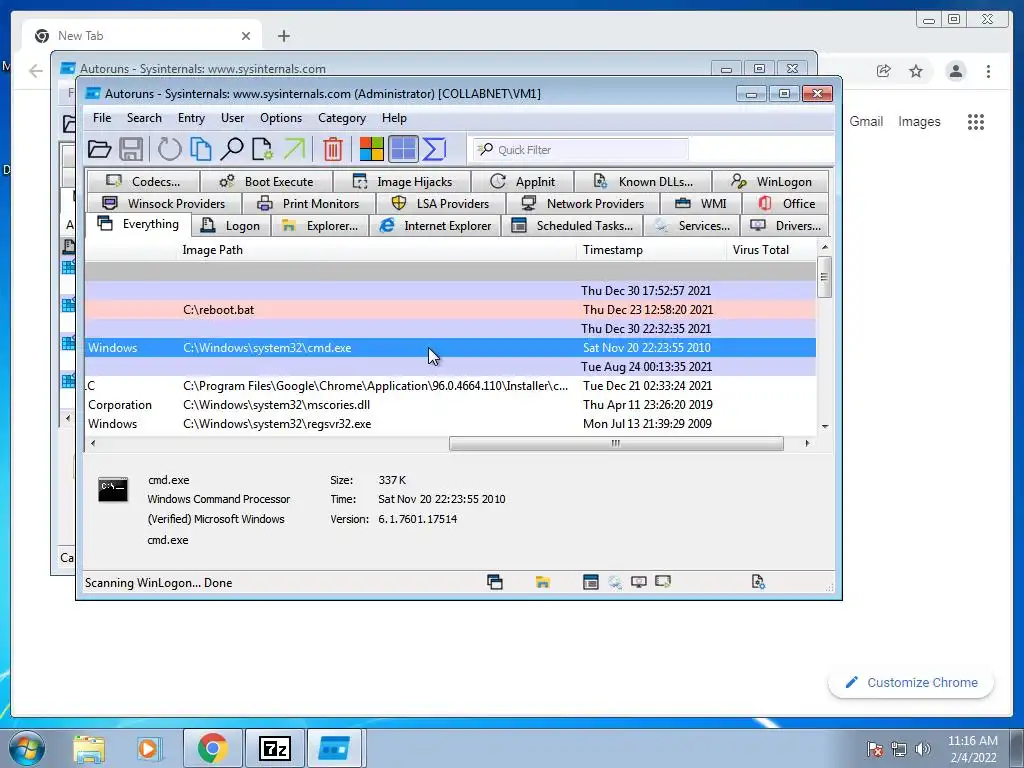Viewport: 1024px width, 768px height.
Task: Open the Options menu
Action: [x=281, y=118]
